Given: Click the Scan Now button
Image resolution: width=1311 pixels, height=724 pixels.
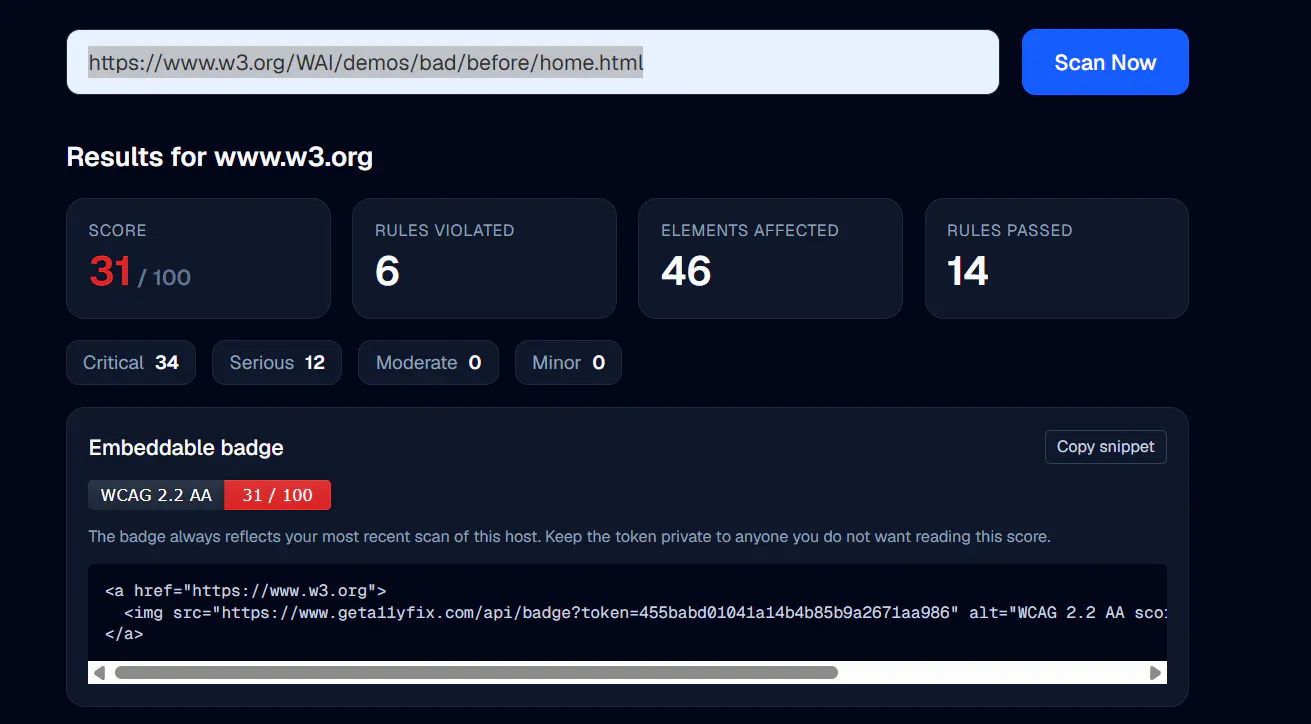Looking at the screenshot, I should (1105, 62).
